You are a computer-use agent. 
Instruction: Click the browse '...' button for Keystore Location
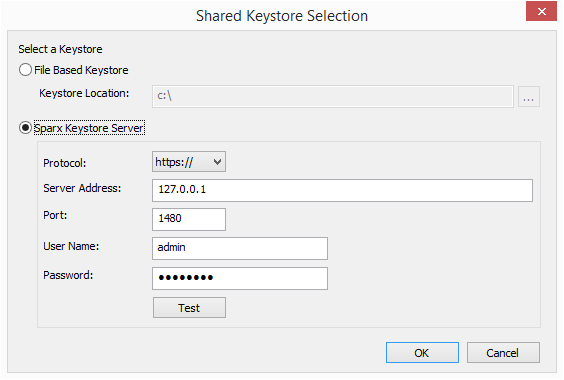pyautogui.click(x=528, y=96)
